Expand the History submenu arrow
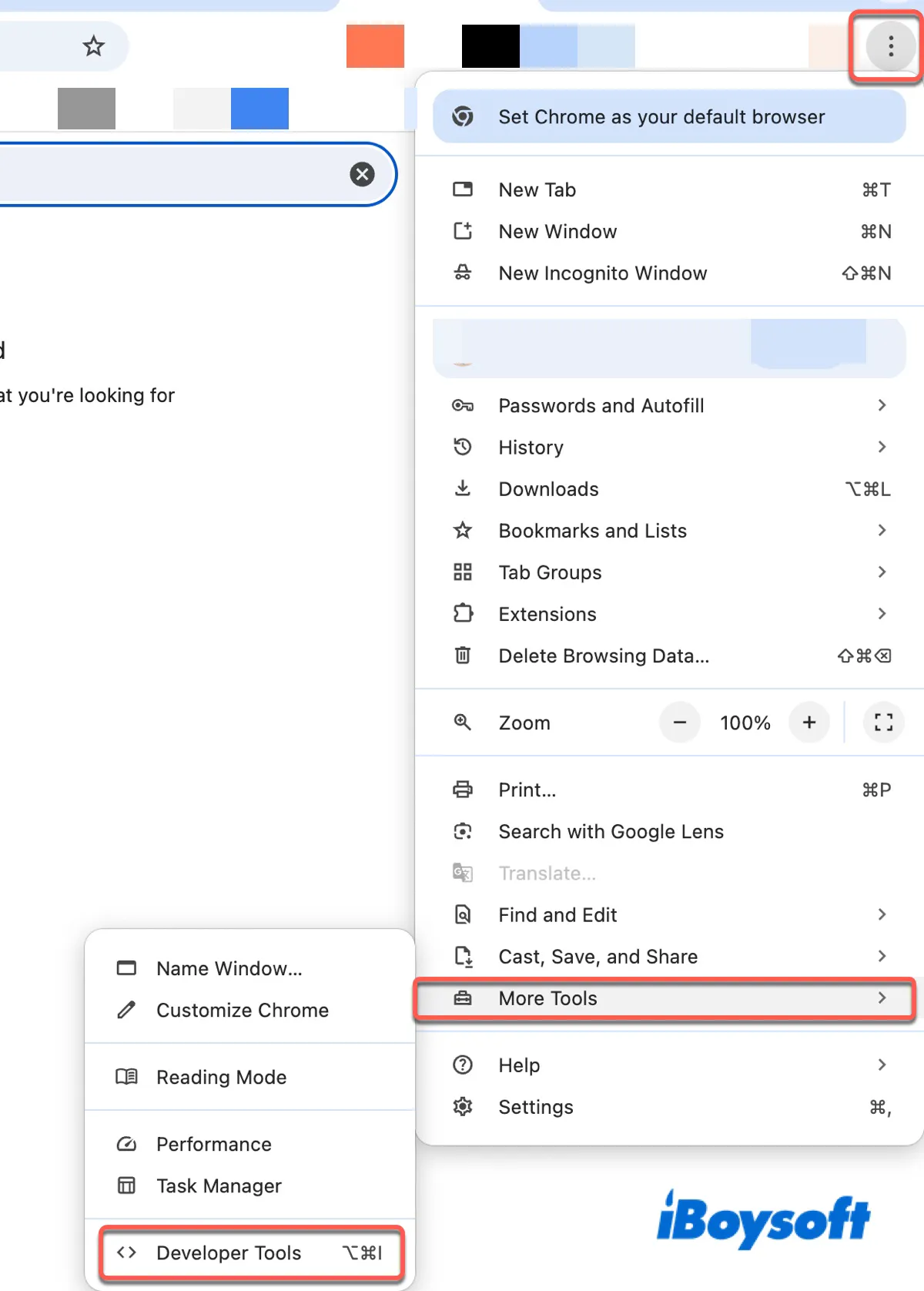Image resolution: width=924 pixels, height=1291 pixels. click(x=882, y=447)
